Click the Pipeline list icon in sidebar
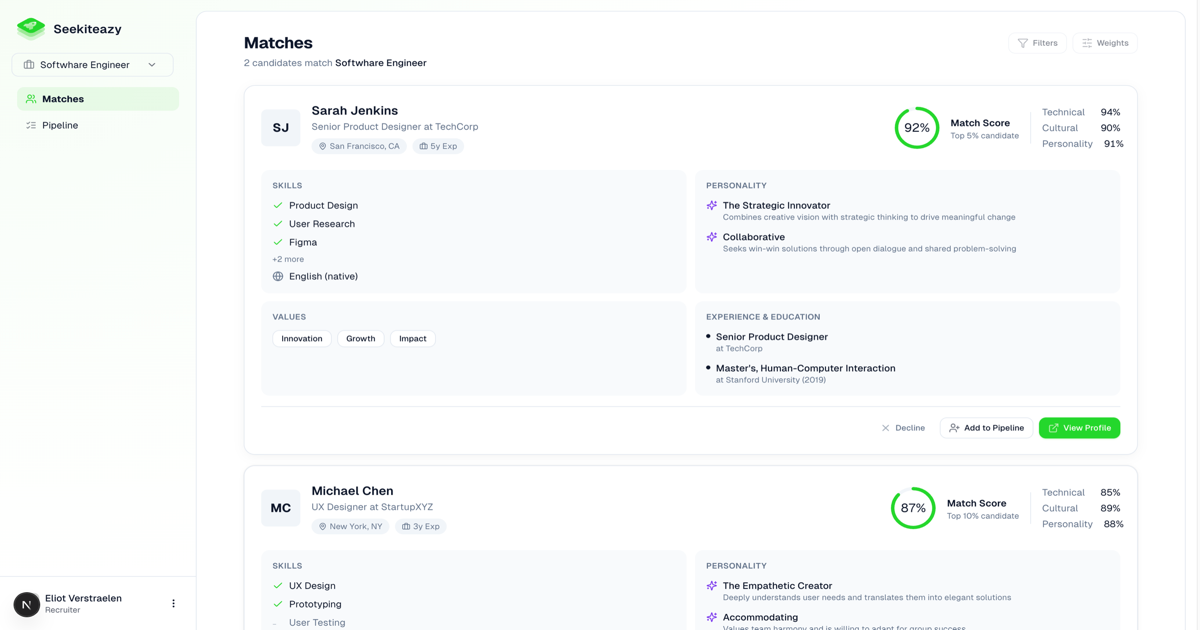Screen dimensions: 1200x630 [x=31, y=125]
